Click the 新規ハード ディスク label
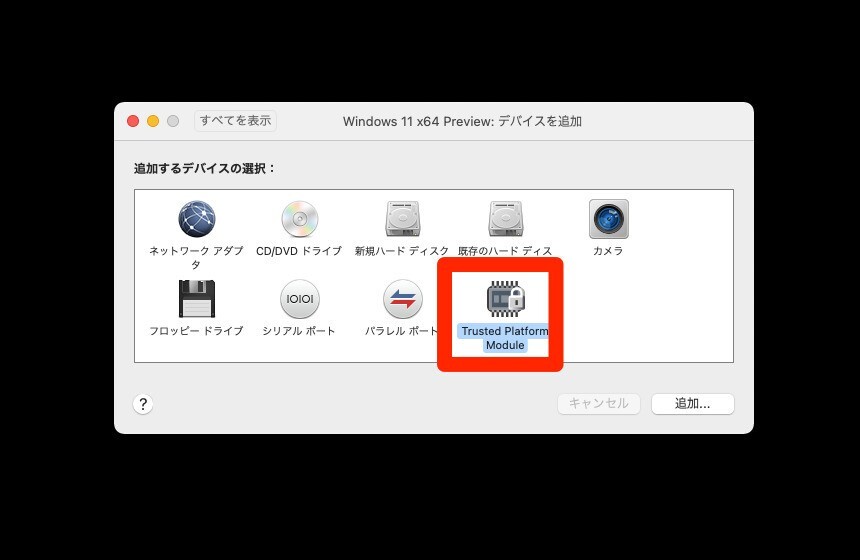 click(x=402, y=251)
